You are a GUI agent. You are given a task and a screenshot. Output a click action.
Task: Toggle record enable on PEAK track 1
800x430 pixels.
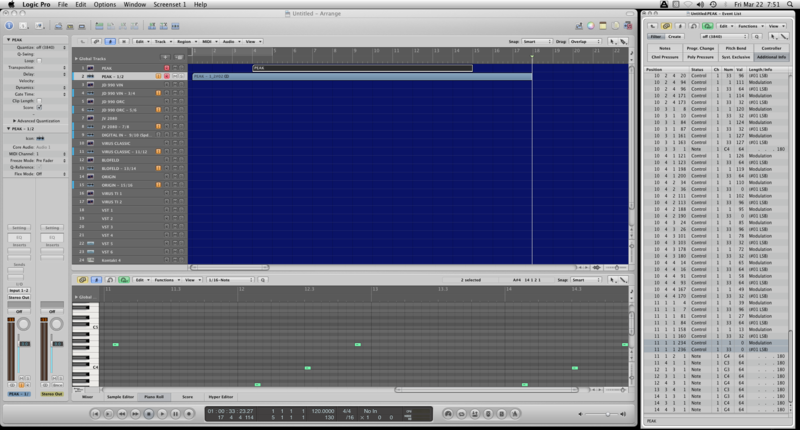click(x=166, y=68)
